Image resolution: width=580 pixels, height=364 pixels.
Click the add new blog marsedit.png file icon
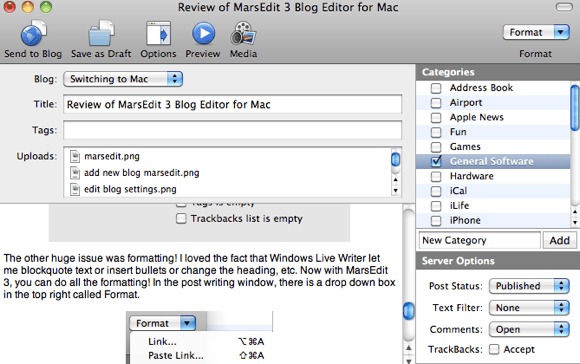(x=75, y=173)
